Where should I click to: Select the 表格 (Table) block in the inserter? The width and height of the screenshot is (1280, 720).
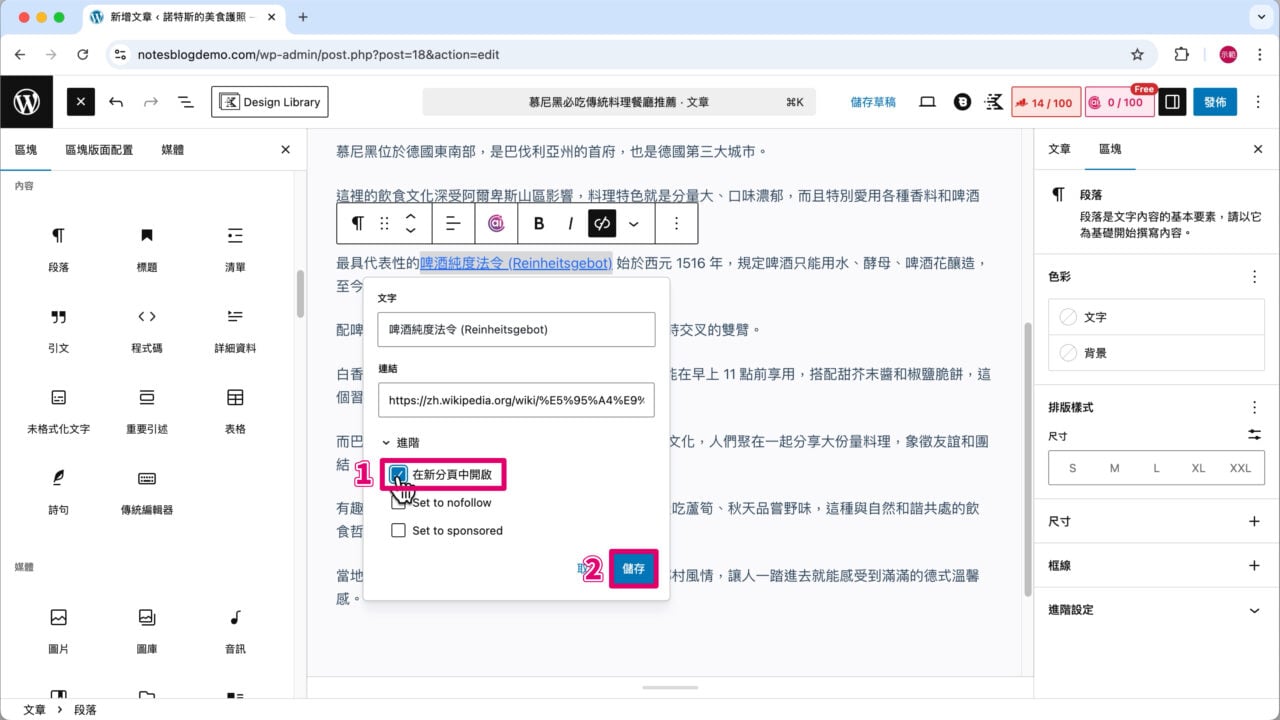coord(234,406)
